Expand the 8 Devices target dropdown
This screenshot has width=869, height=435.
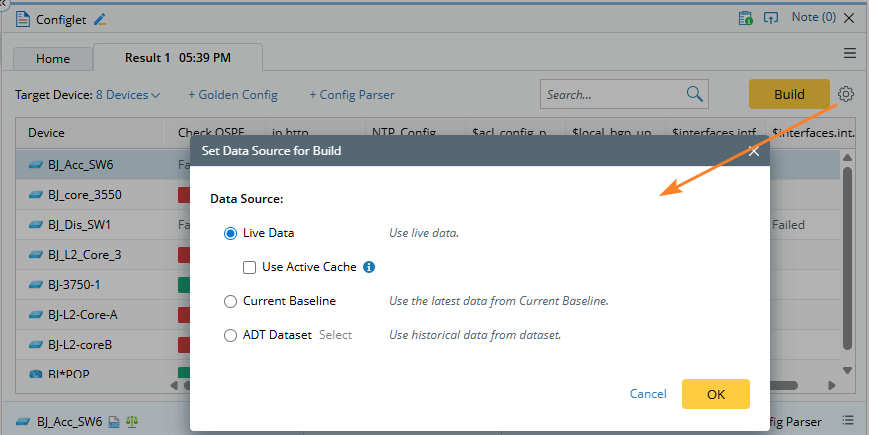(128, 95)
